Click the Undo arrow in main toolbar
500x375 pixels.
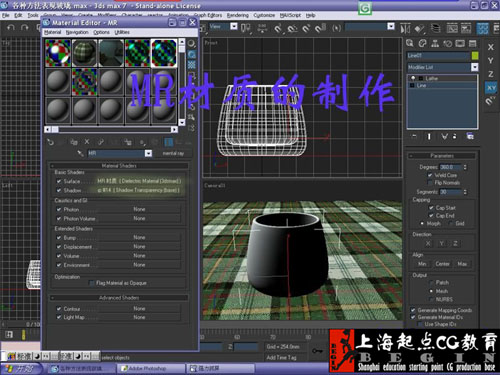click(11, 27)
